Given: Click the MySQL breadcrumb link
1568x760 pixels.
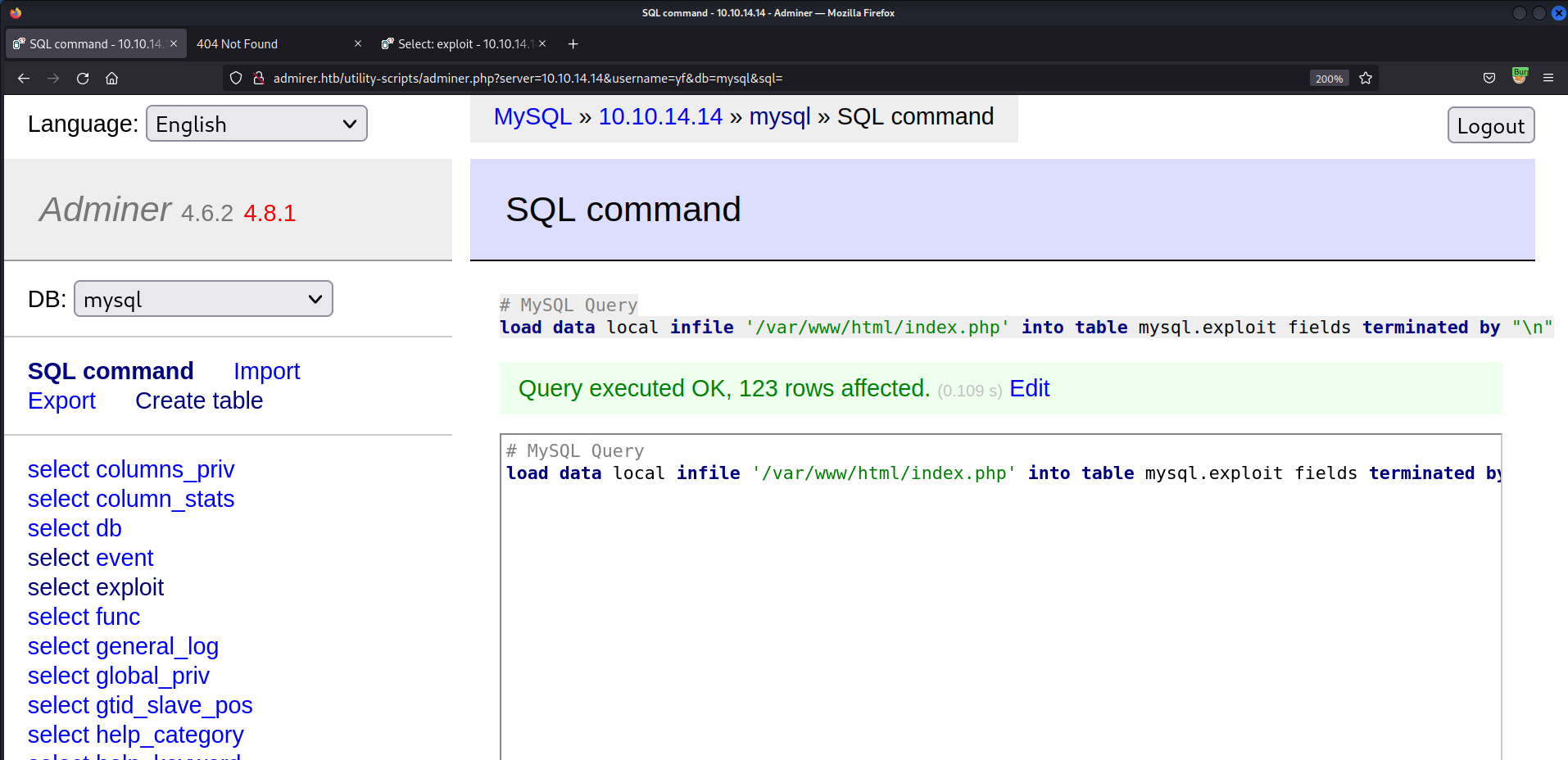Looking at the screenshot, I should (x=532, y=116).
